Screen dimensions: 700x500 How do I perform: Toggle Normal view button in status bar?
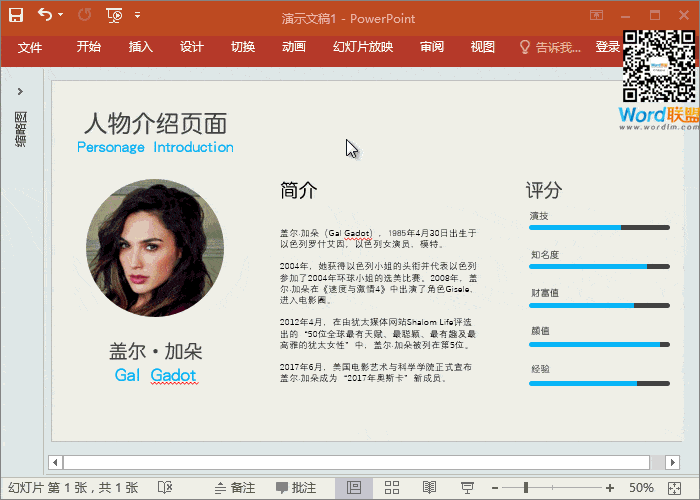tap(353, 488)
